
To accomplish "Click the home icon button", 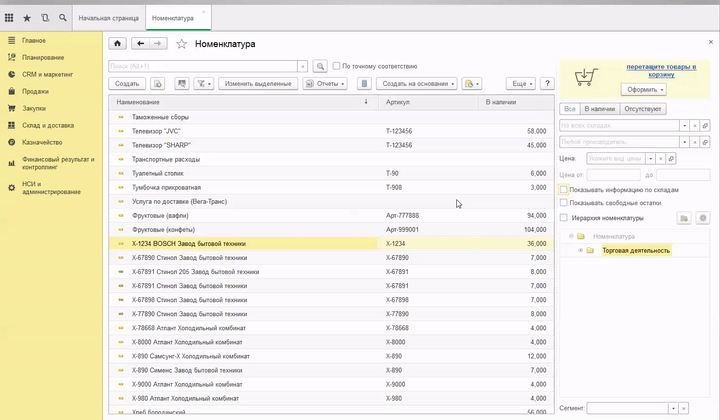I will pos(117,44).
